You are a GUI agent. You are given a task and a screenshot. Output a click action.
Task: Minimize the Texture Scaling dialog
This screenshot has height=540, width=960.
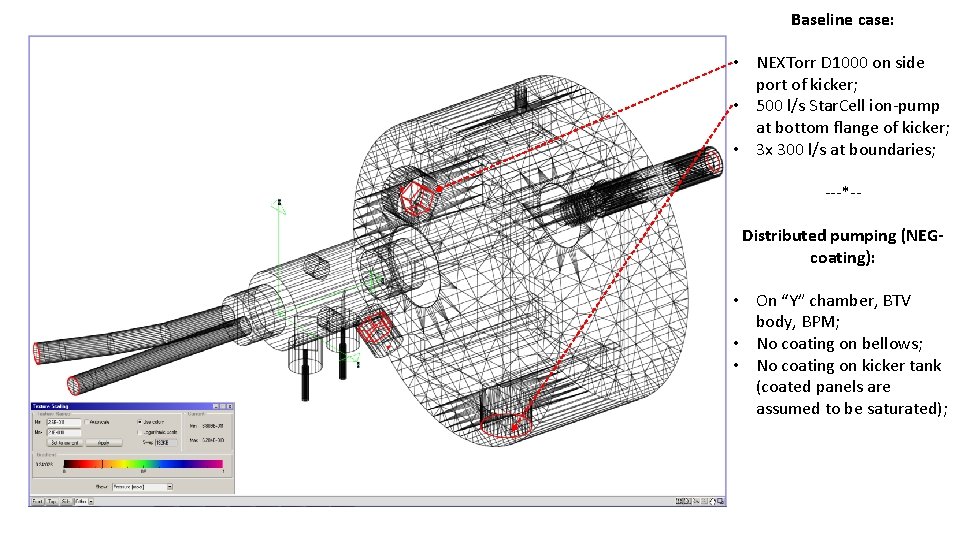point(216,407)
